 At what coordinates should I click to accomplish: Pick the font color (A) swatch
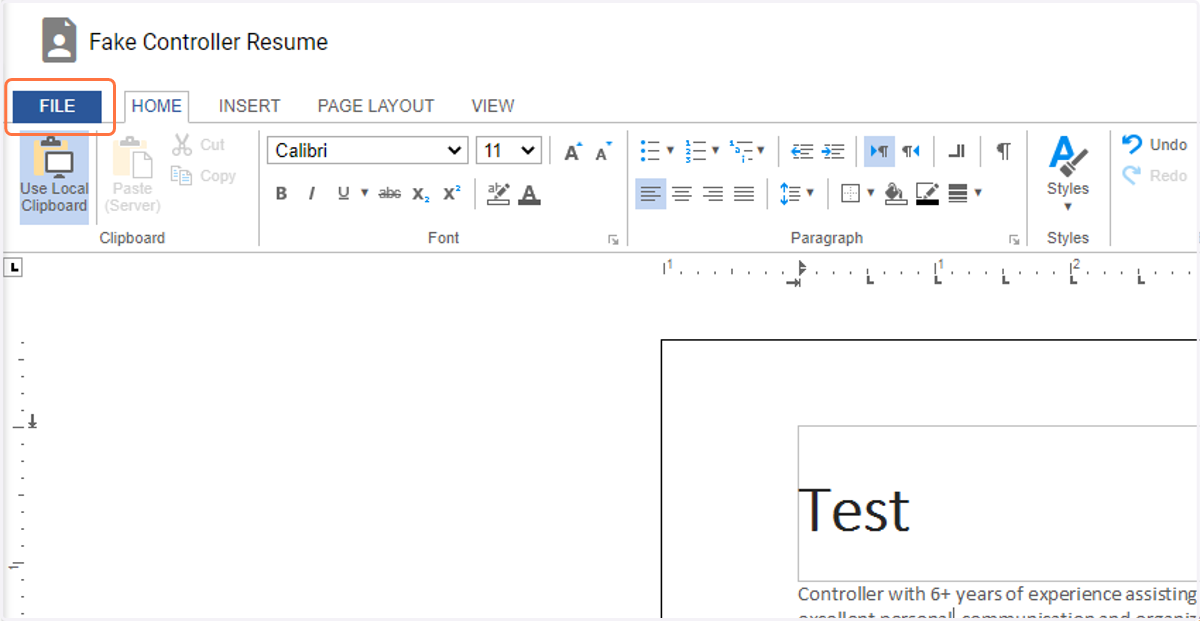[x=529, y=194]
